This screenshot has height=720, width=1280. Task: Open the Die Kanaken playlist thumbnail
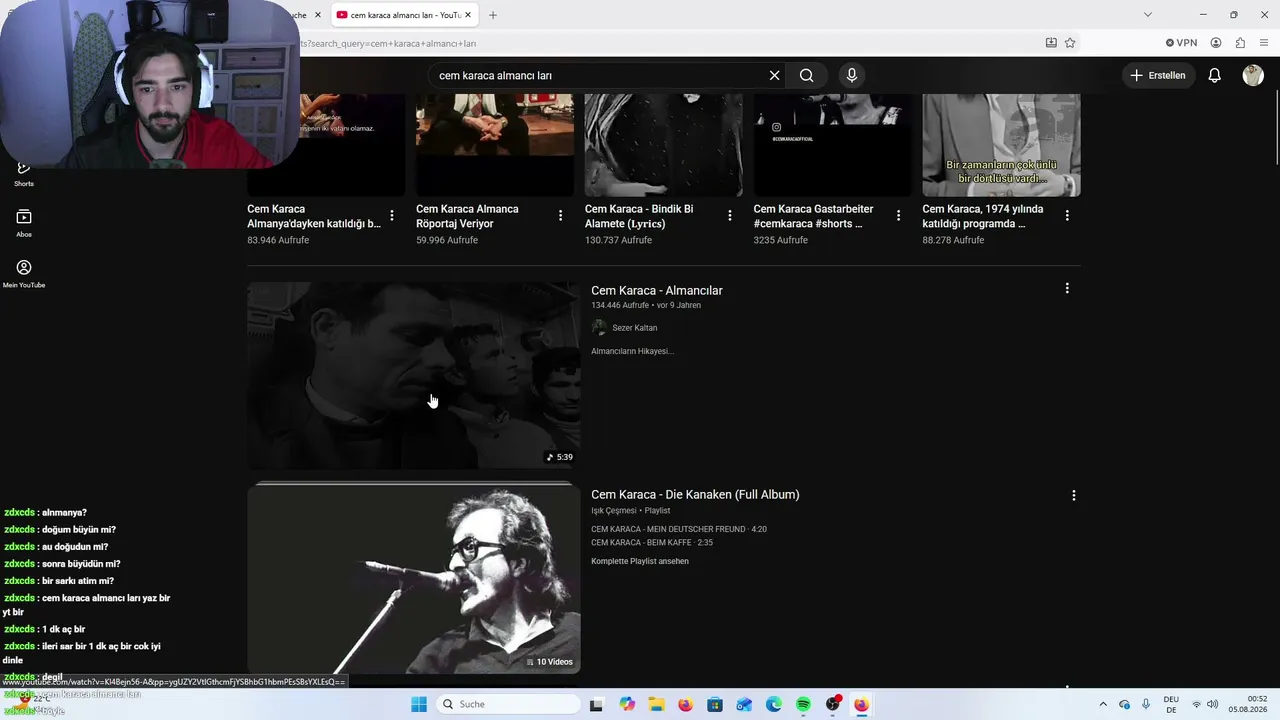pos(413,578)
